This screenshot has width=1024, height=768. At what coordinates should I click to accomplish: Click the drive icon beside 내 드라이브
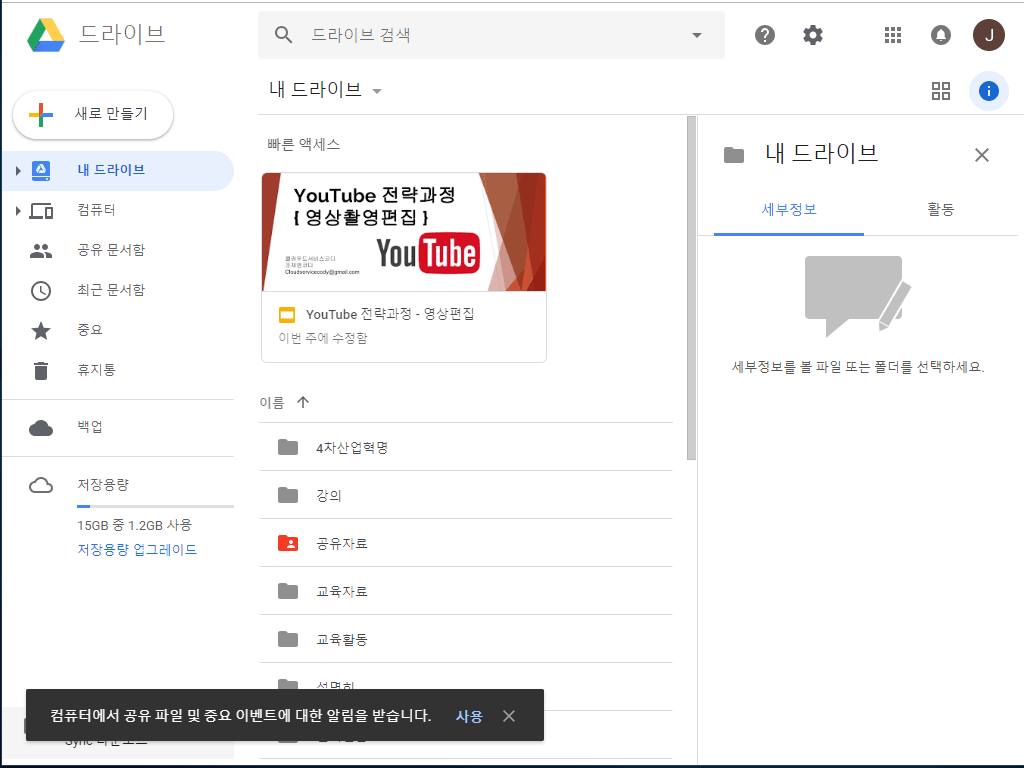(41, 171)
